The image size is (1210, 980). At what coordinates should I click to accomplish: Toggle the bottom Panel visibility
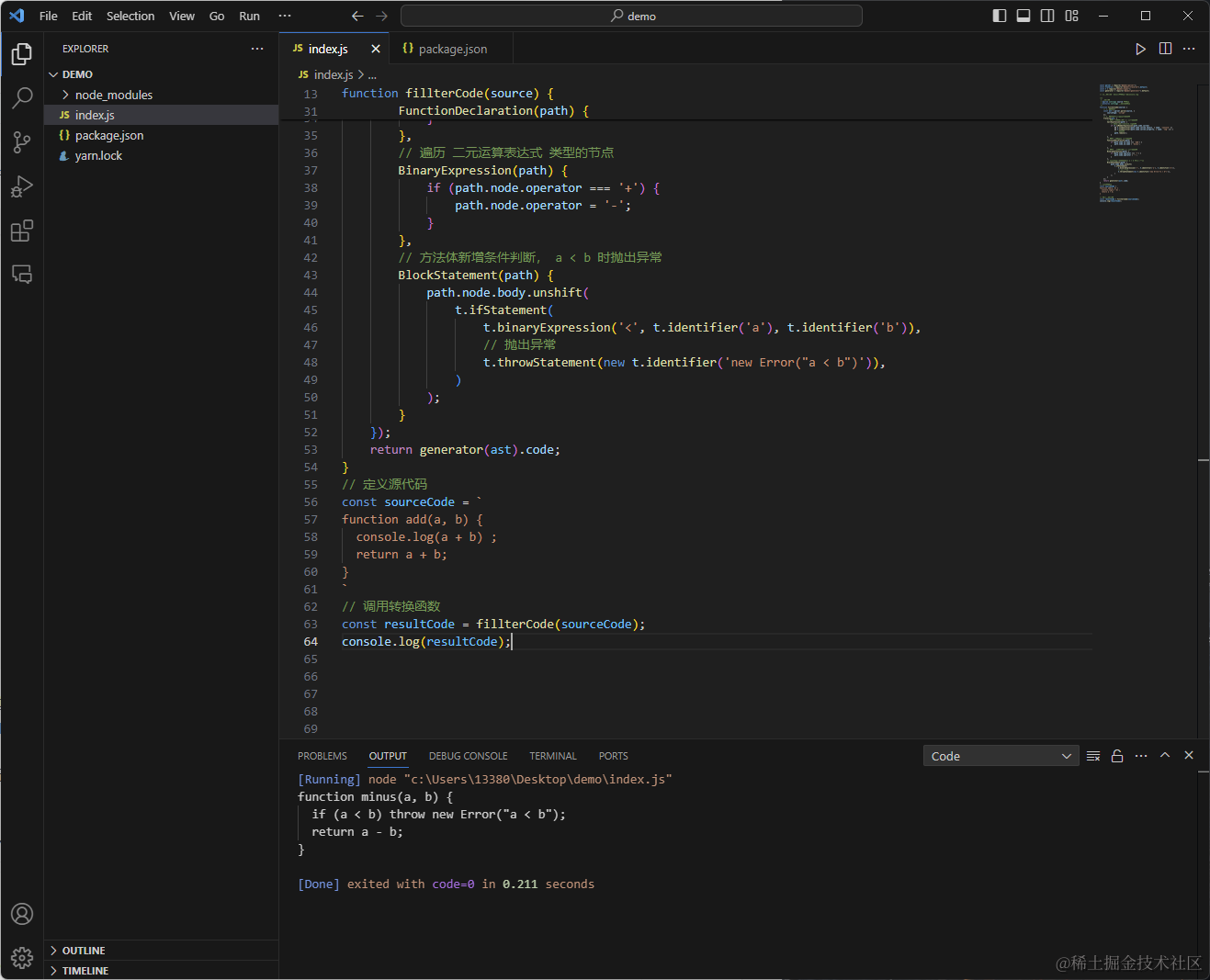(x=1023, y=16)
